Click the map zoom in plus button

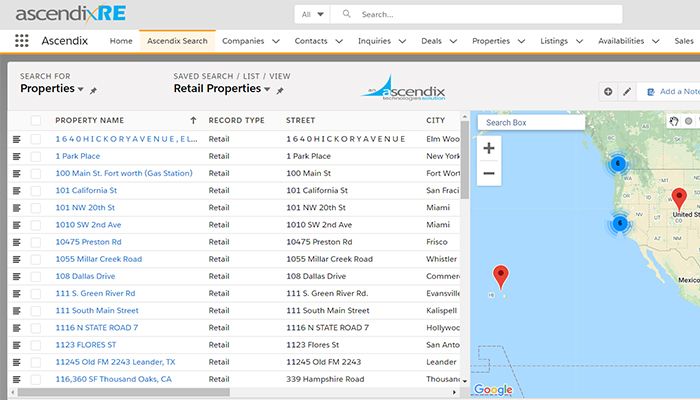(x=489, y=148)
